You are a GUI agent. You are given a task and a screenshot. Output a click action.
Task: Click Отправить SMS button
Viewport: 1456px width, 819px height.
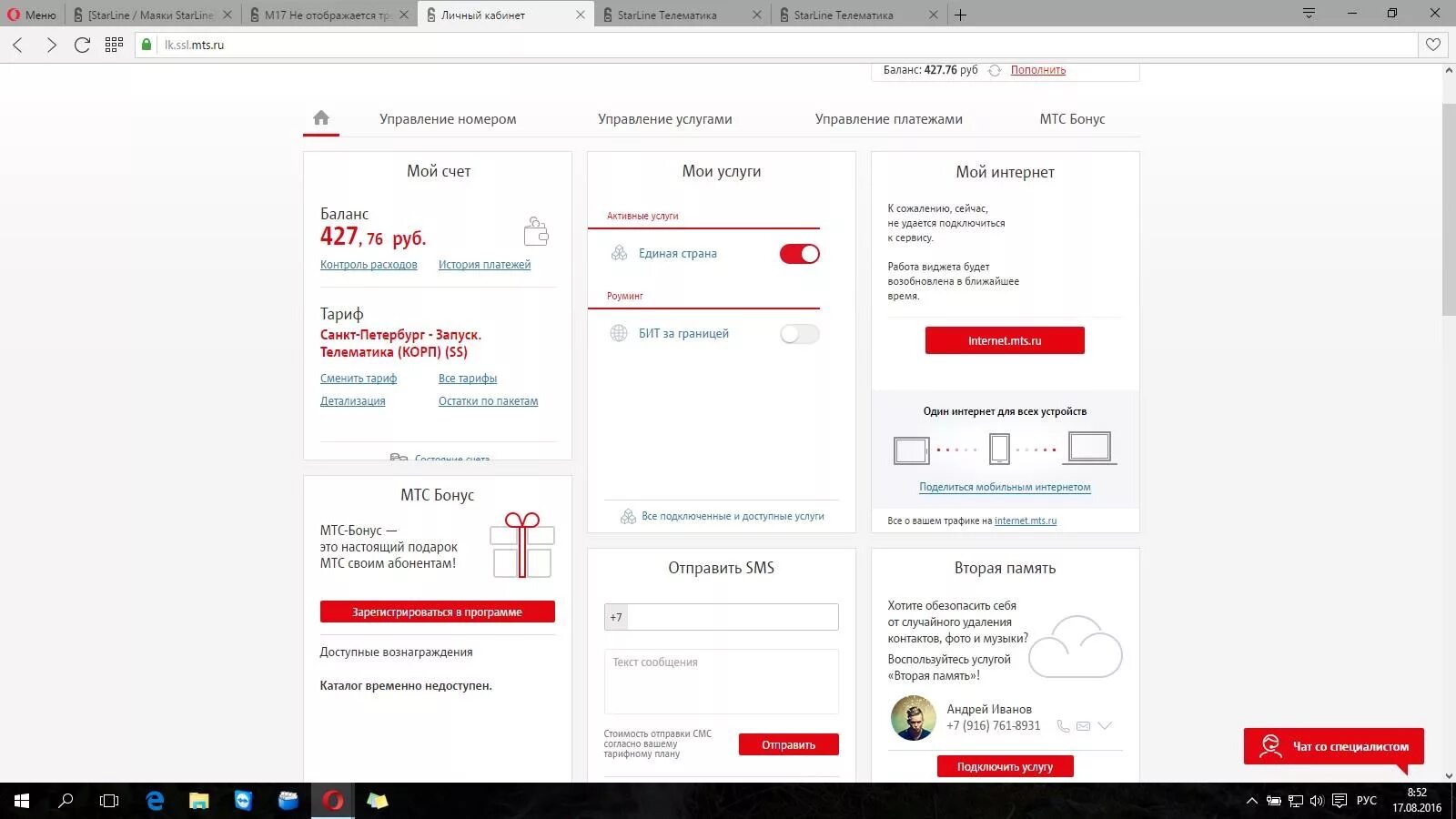[788, 744]
